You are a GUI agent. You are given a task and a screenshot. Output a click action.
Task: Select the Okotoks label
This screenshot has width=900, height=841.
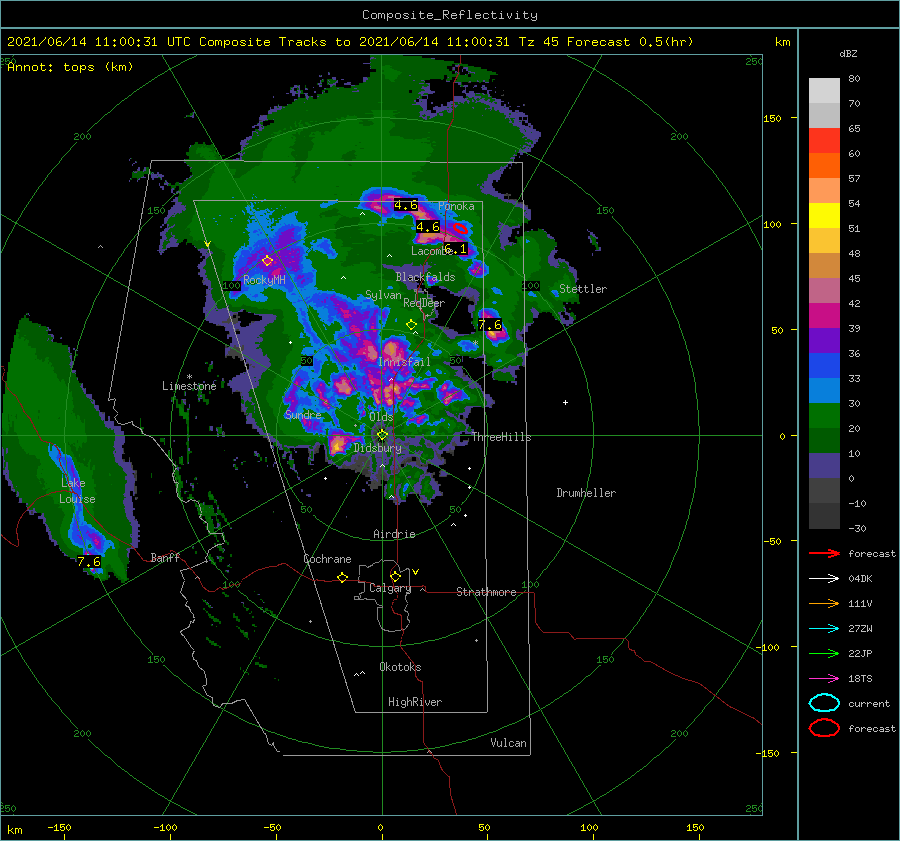point(400,667)
